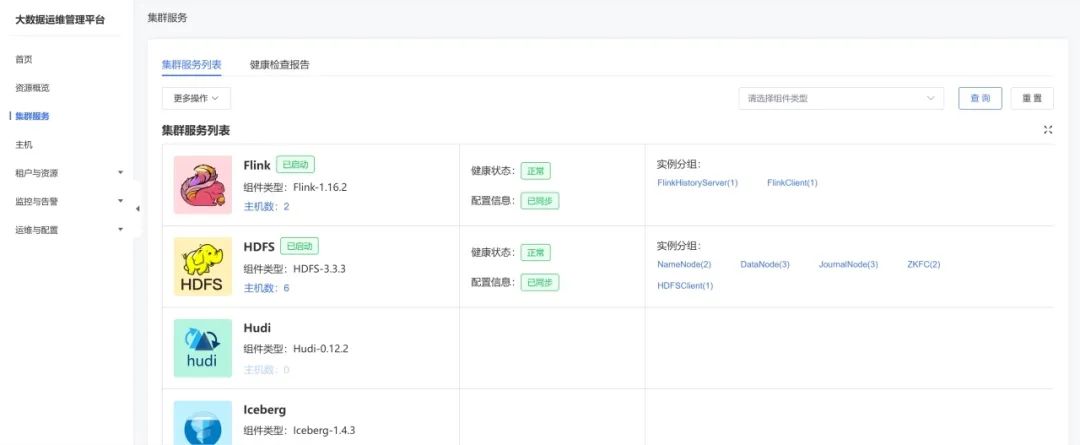Collapse the sidebar with the arrow handle
The width and height of the screenshot is (1080, 445).
[x=137, y=208]
